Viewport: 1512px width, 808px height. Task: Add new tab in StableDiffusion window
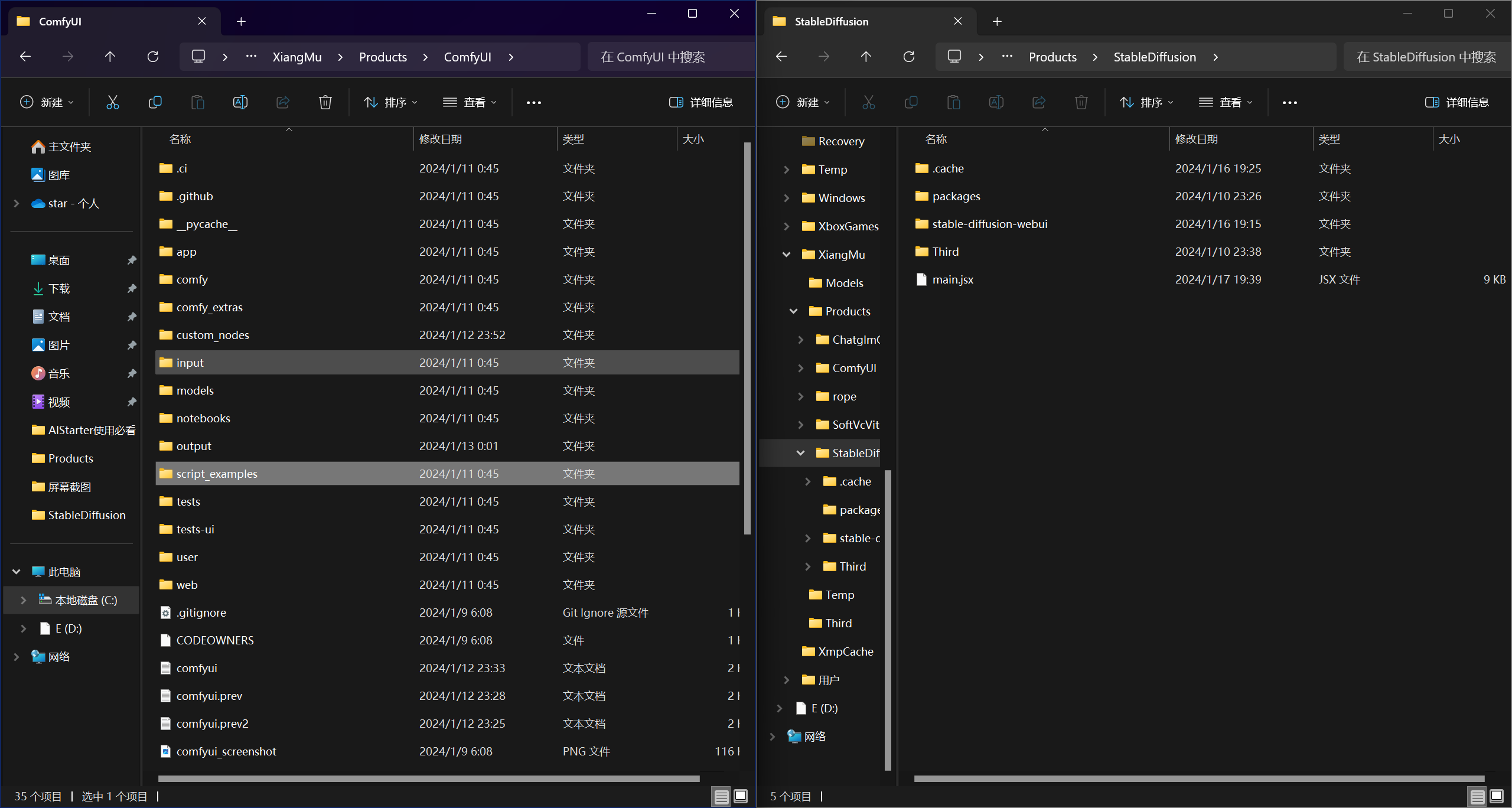(x=997, y=21)
